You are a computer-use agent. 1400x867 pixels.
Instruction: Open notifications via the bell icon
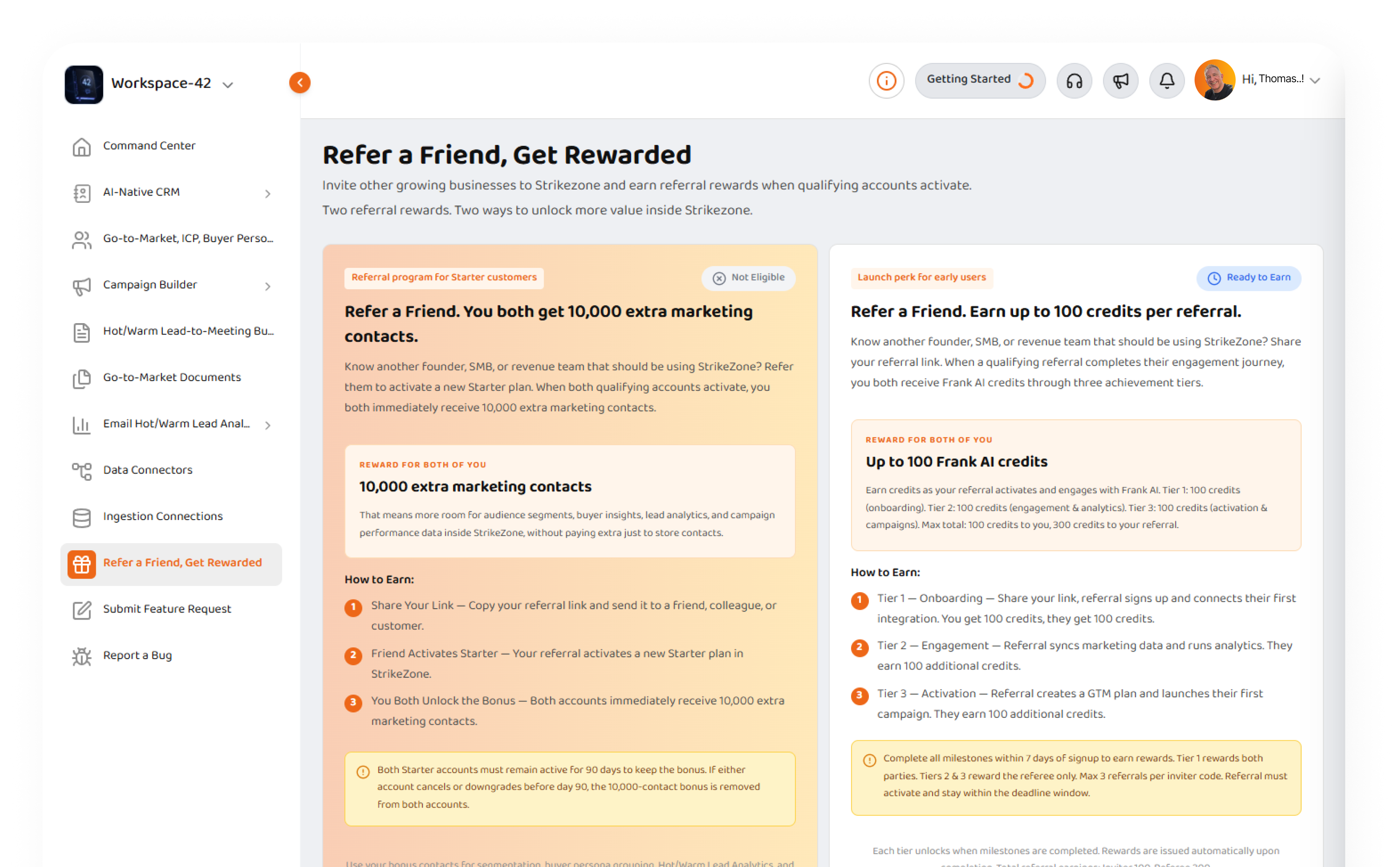tap(1167, 81)
